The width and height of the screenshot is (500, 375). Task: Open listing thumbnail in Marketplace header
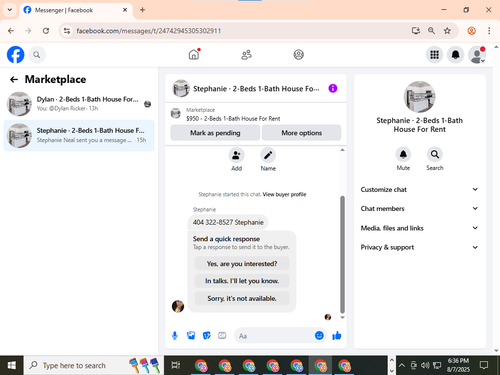(176, 114)
